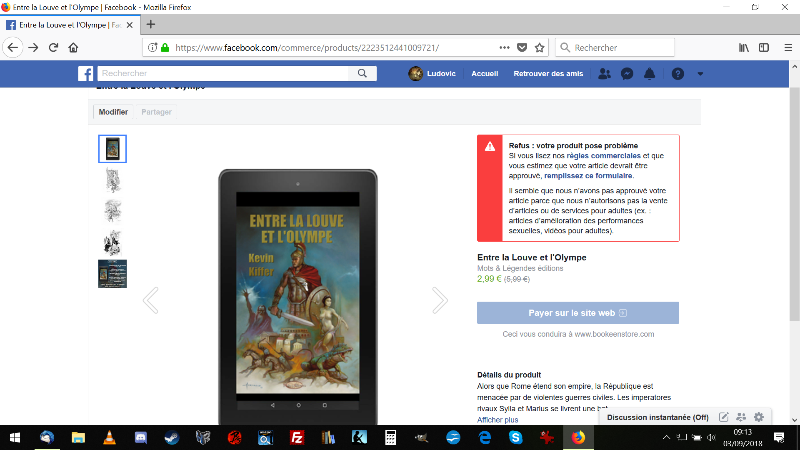The width and height of the screenshot is (800, 450).
Task: Bookmark this page with the star icon
Action: point(539,47)
